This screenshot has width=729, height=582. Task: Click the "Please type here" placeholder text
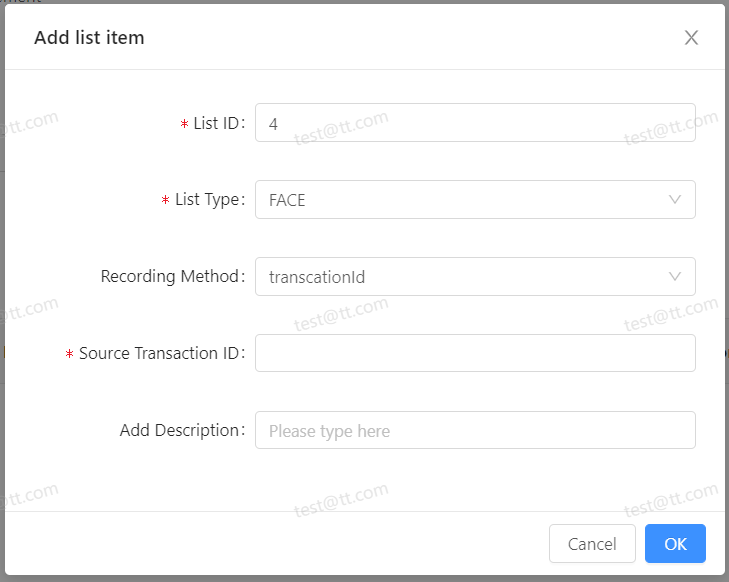click(x=329, y=431)
